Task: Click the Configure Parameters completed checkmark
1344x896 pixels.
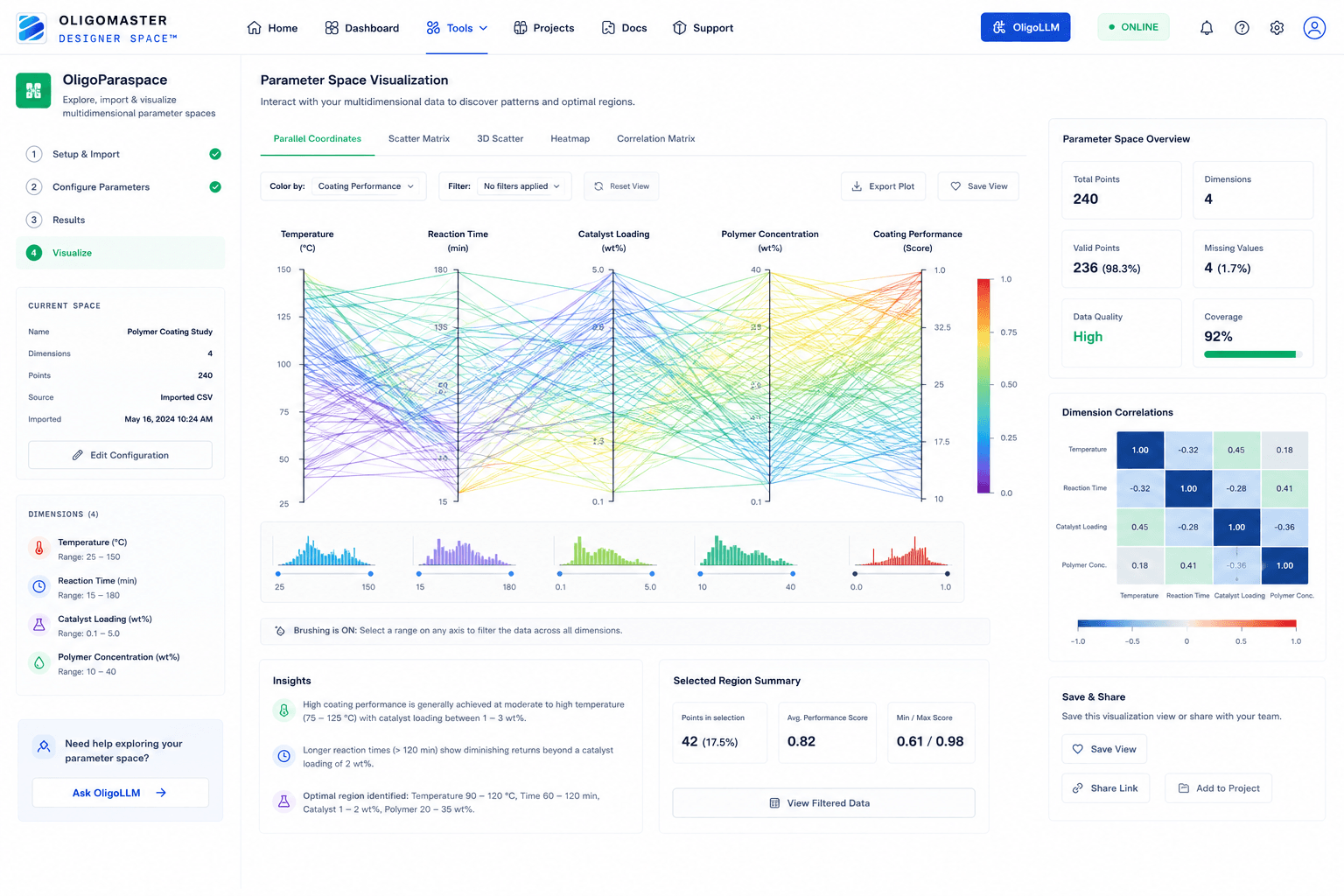Action: pyautogui.click(x=215, y=187)
